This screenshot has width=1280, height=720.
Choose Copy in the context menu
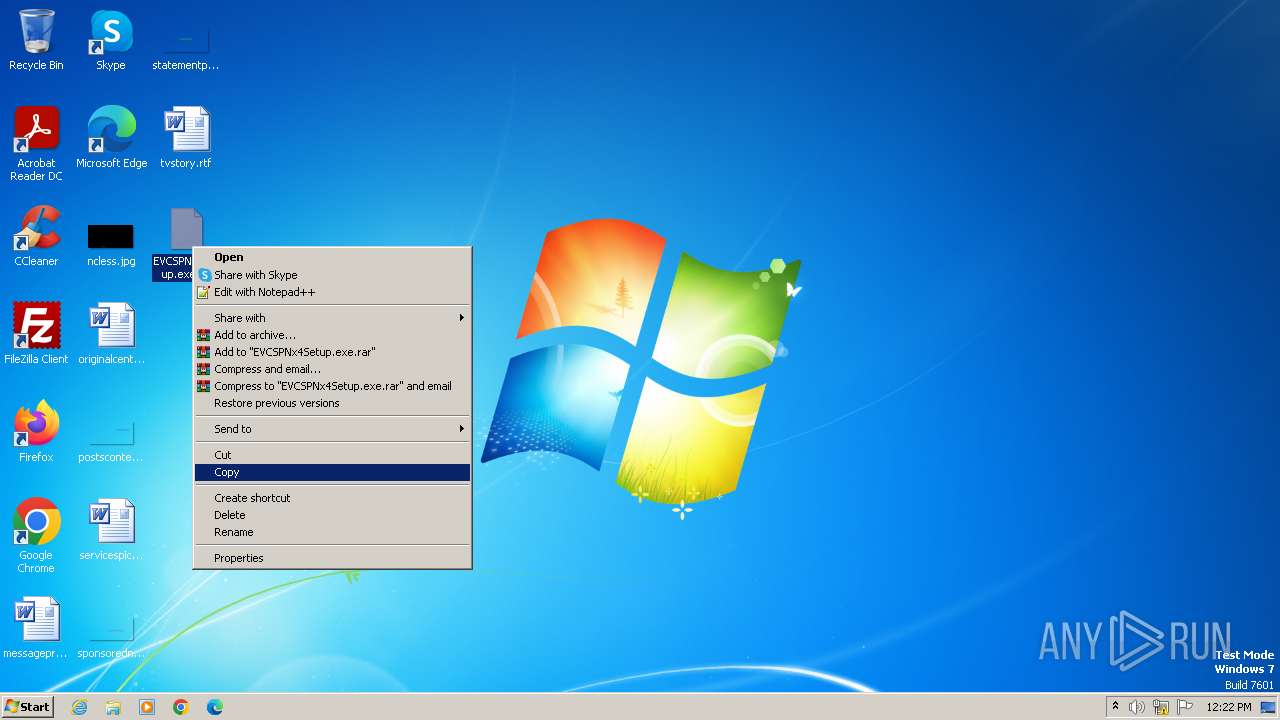[332, 472]
